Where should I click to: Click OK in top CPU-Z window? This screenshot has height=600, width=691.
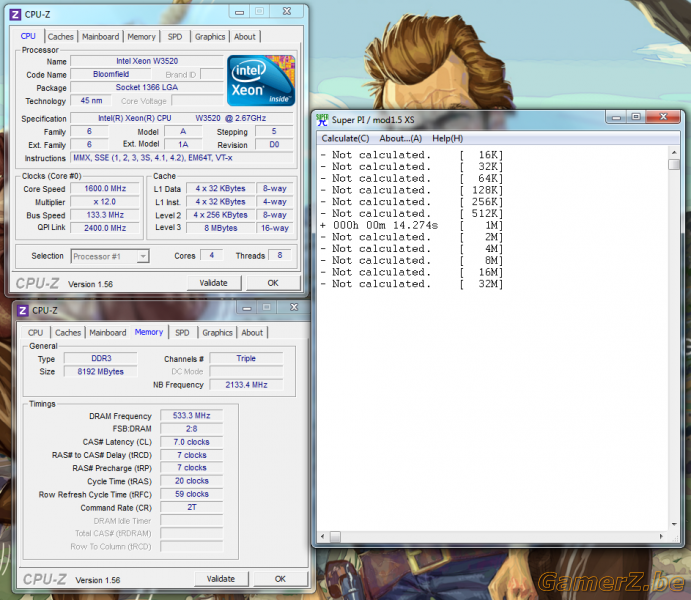coord(273,283)
